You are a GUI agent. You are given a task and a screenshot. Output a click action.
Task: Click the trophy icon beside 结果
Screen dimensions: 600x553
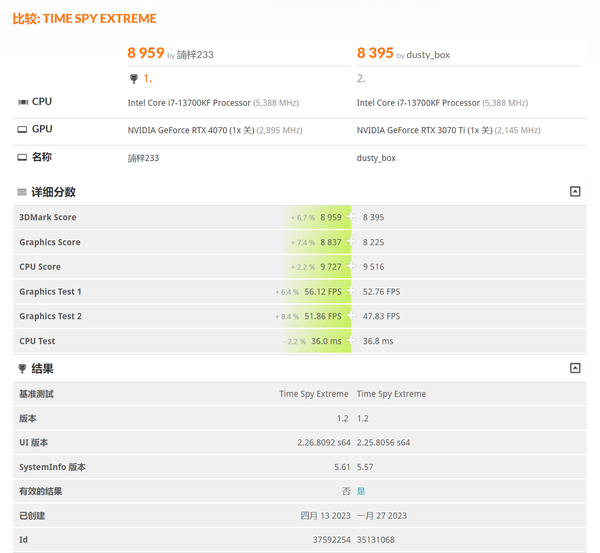tap(22, 369)
